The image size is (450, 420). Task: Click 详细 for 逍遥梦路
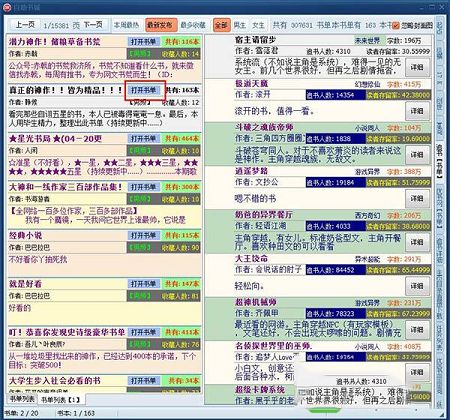417,198
